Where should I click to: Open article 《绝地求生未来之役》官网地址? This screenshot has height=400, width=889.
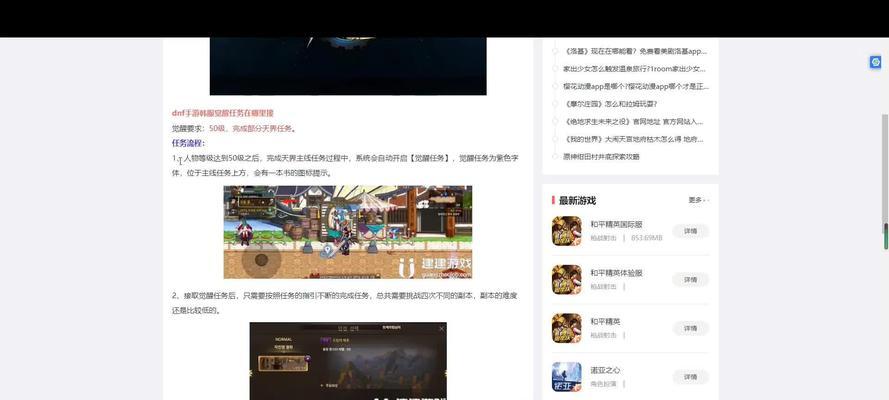(634, 121)
